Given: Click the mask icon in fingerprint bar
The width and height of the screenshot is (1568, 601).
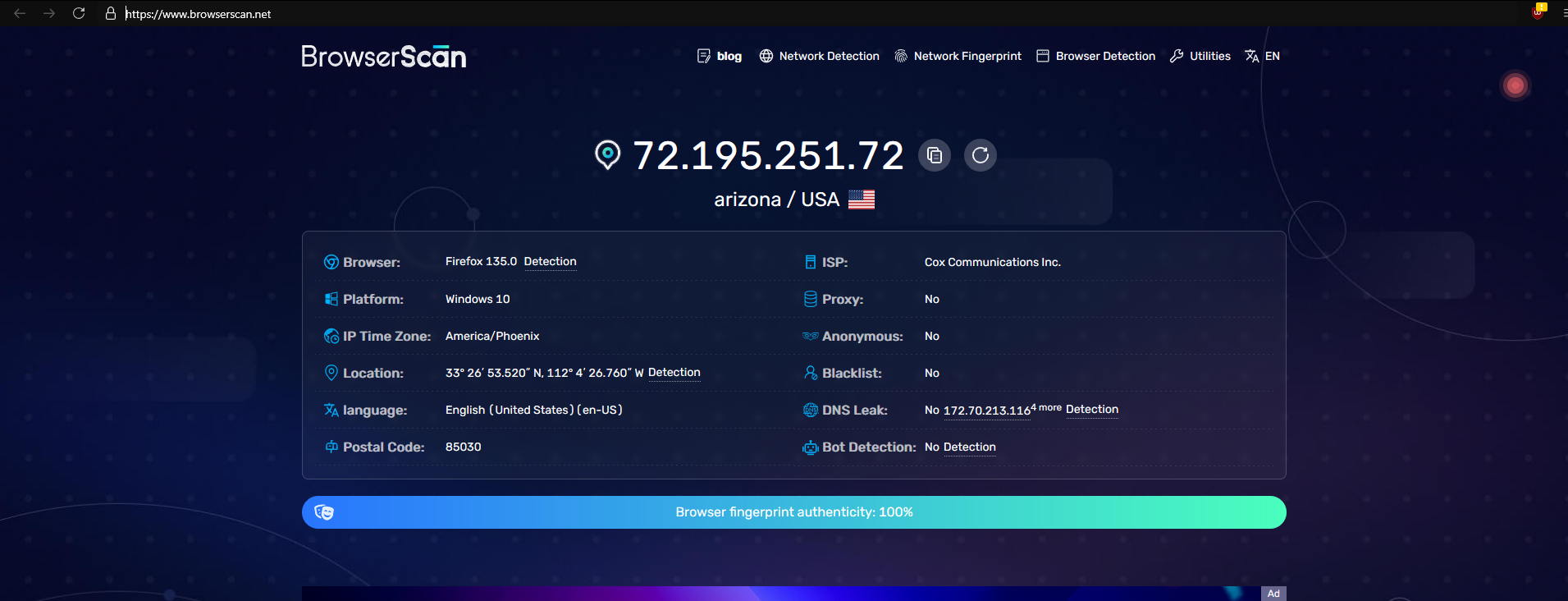Looking at the screenshot, I should coord(324,512).
